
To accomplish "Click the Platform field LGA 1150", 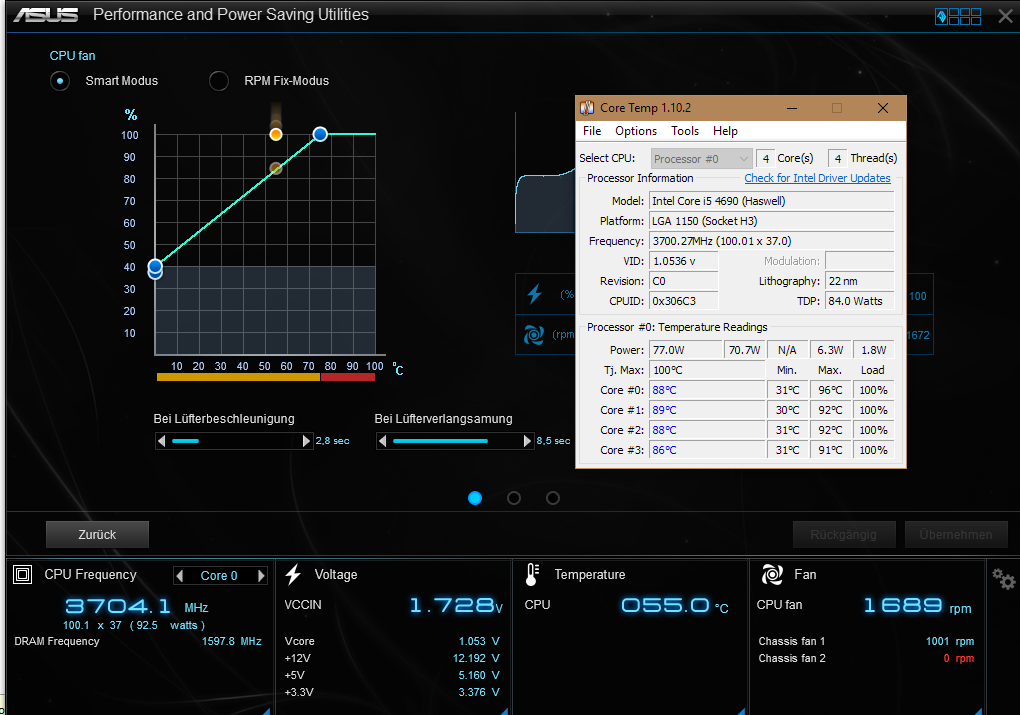I will point(772,221).
